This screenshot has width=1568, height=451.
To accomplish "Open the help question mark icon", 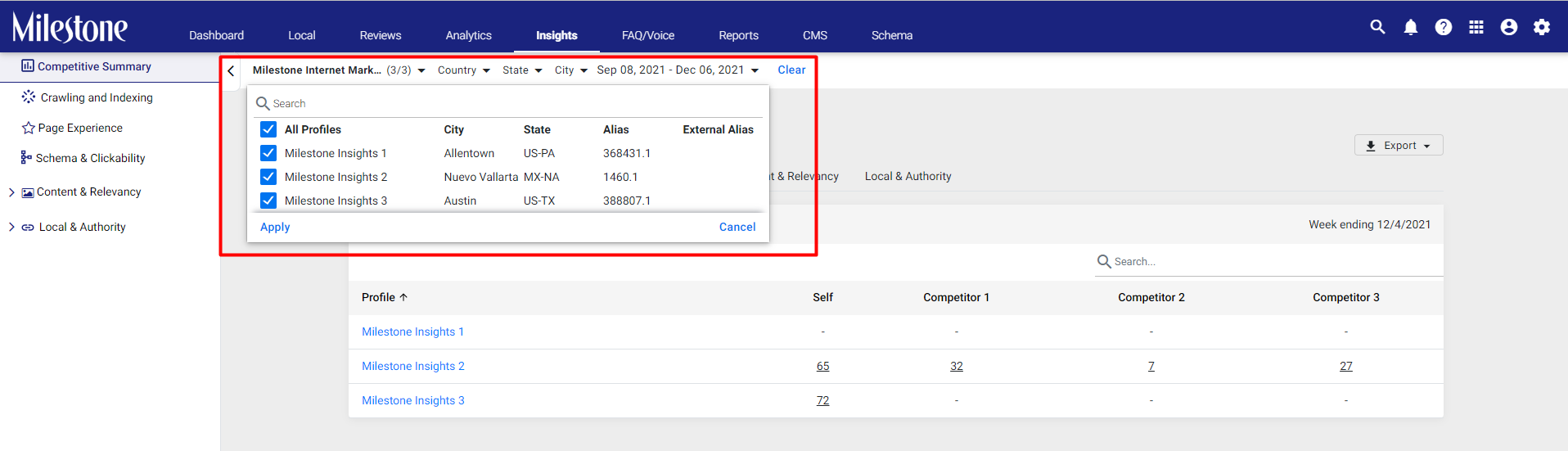I will pyautogui.click(x=1444, y=27).
